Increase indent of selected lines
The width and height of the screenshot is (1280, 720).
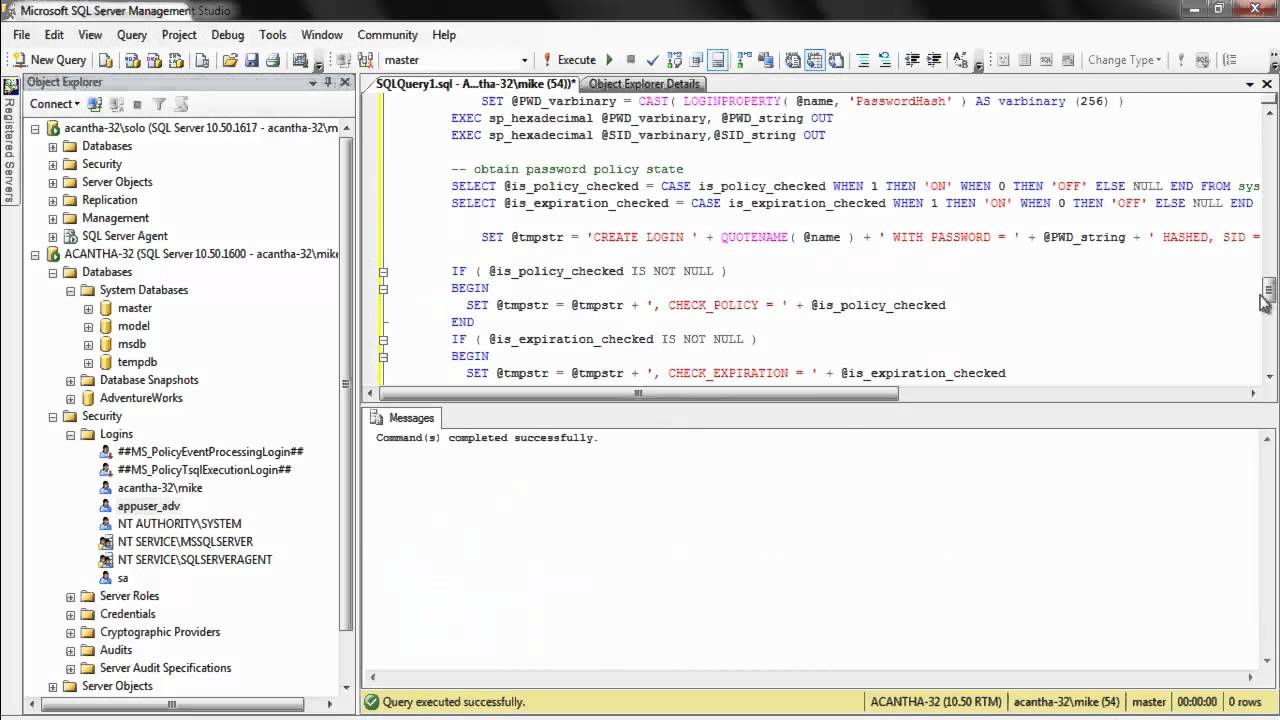coord(933,60)
